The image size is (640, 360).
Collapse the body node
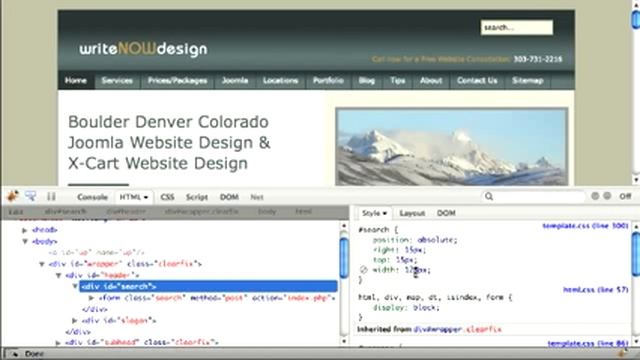pyautogui.click(x=25, y=241)
